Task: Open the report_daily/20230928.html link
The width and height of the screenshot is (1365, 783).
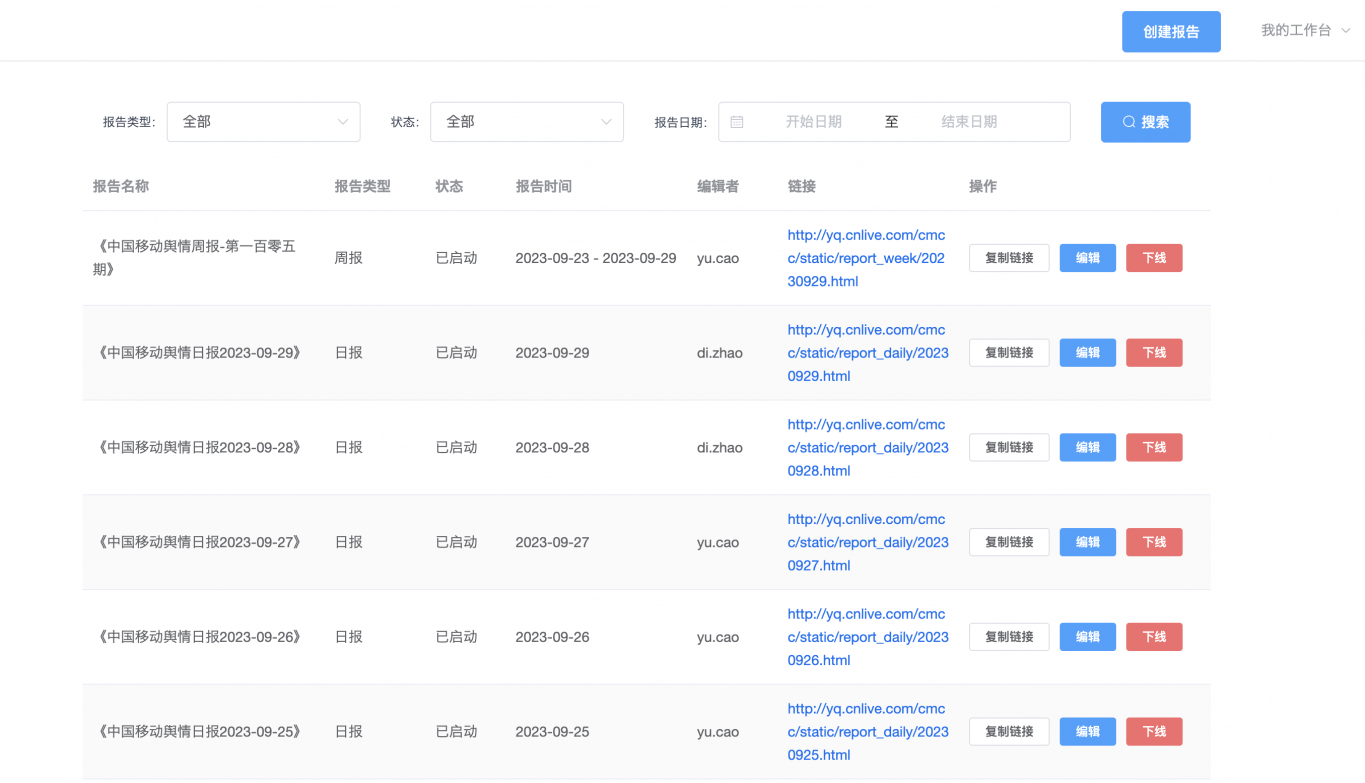Action: (867, 448)
